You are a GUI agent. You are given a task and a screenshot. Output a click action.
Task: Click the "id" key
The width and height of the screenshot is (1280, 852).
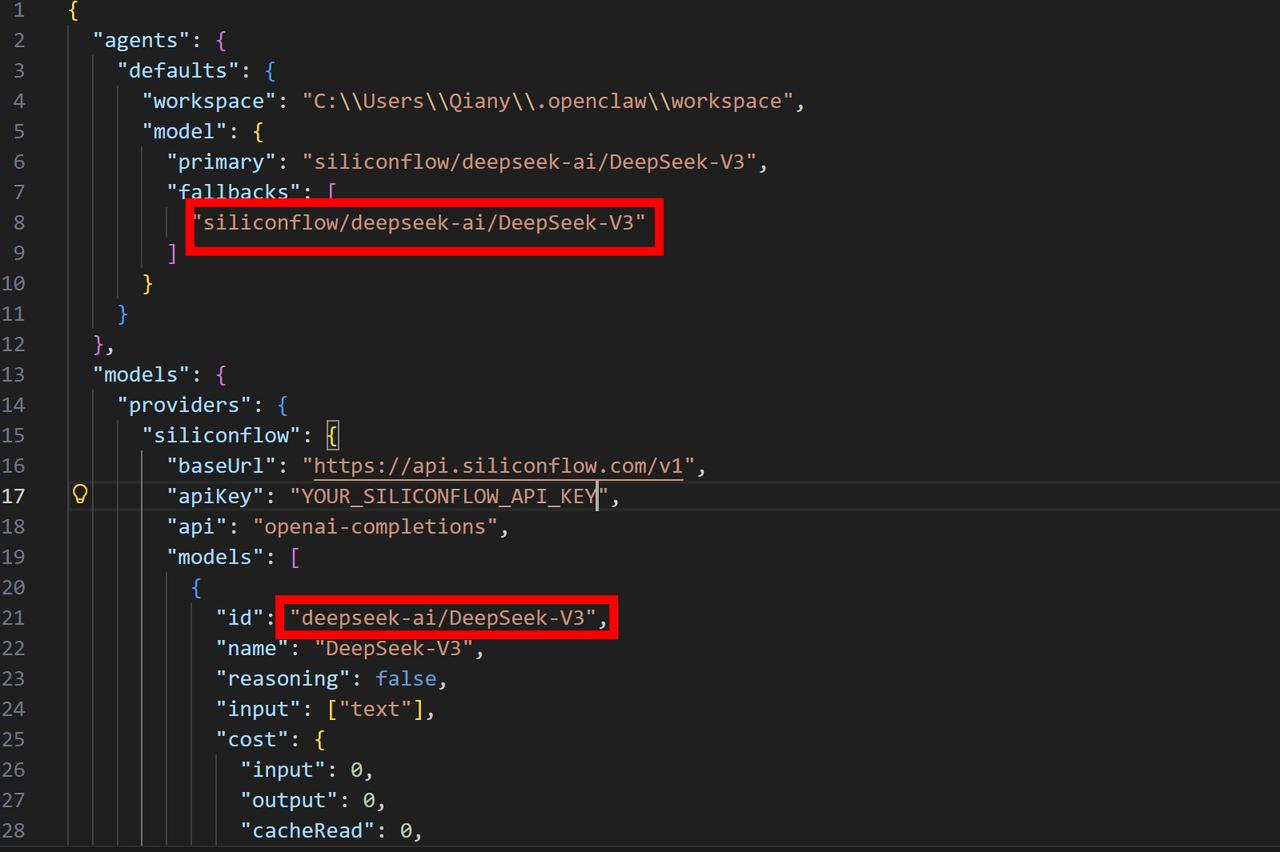point(240,617)
